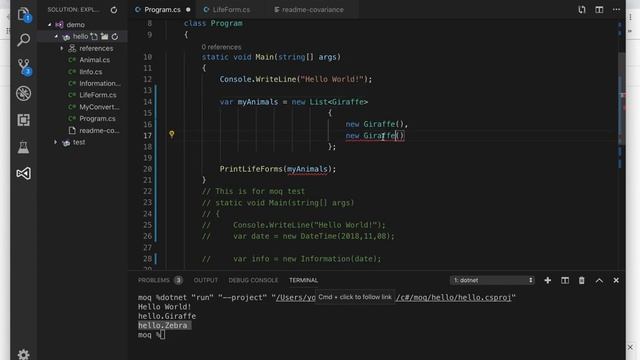
Task: Switch to the readme-covariance tab
Action: tap(313, 9)
